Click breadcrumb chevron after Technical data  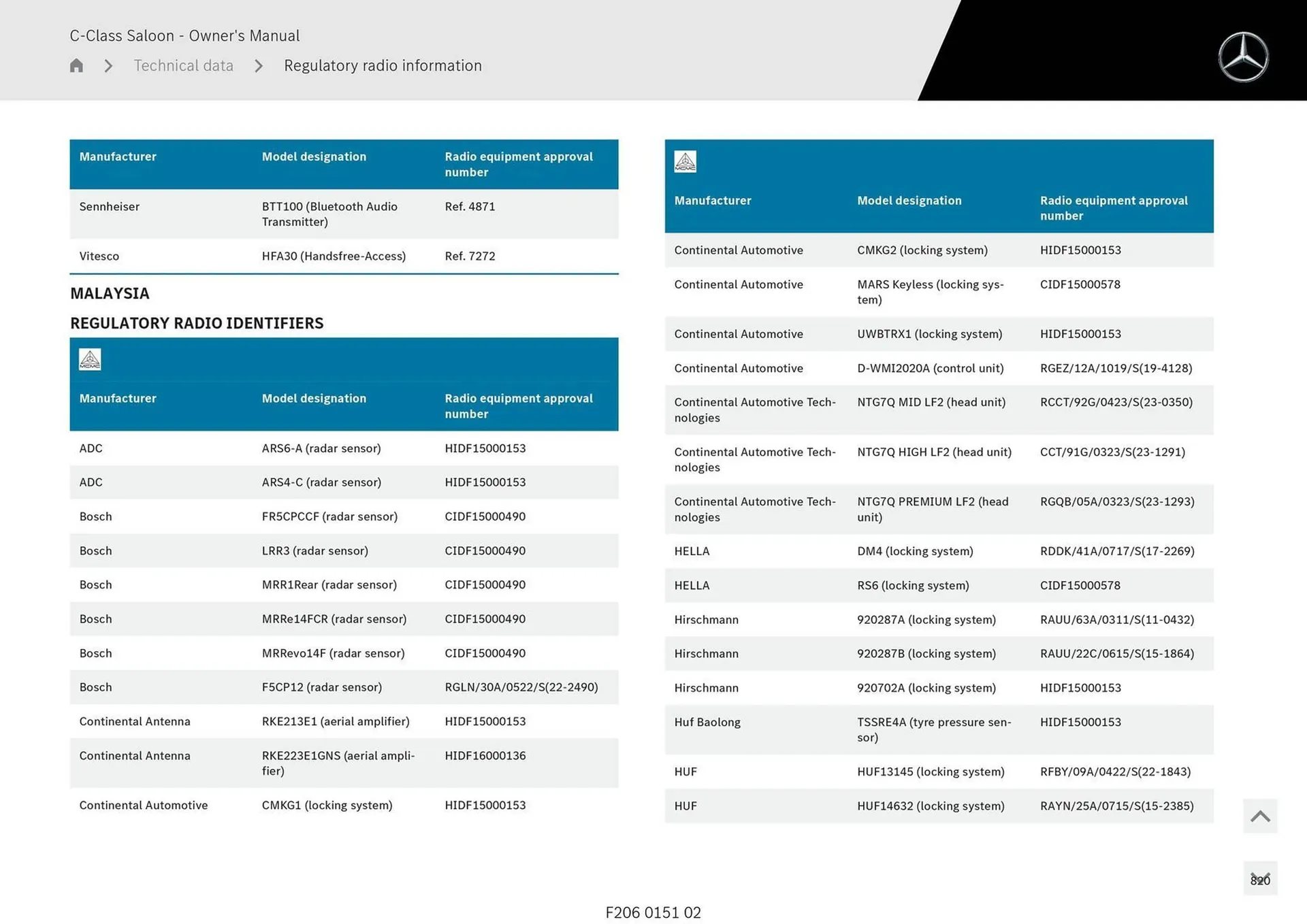259,66
